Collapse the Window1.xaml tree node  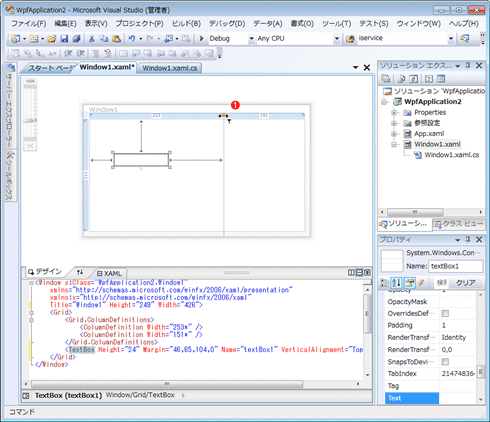coord(394,145)
